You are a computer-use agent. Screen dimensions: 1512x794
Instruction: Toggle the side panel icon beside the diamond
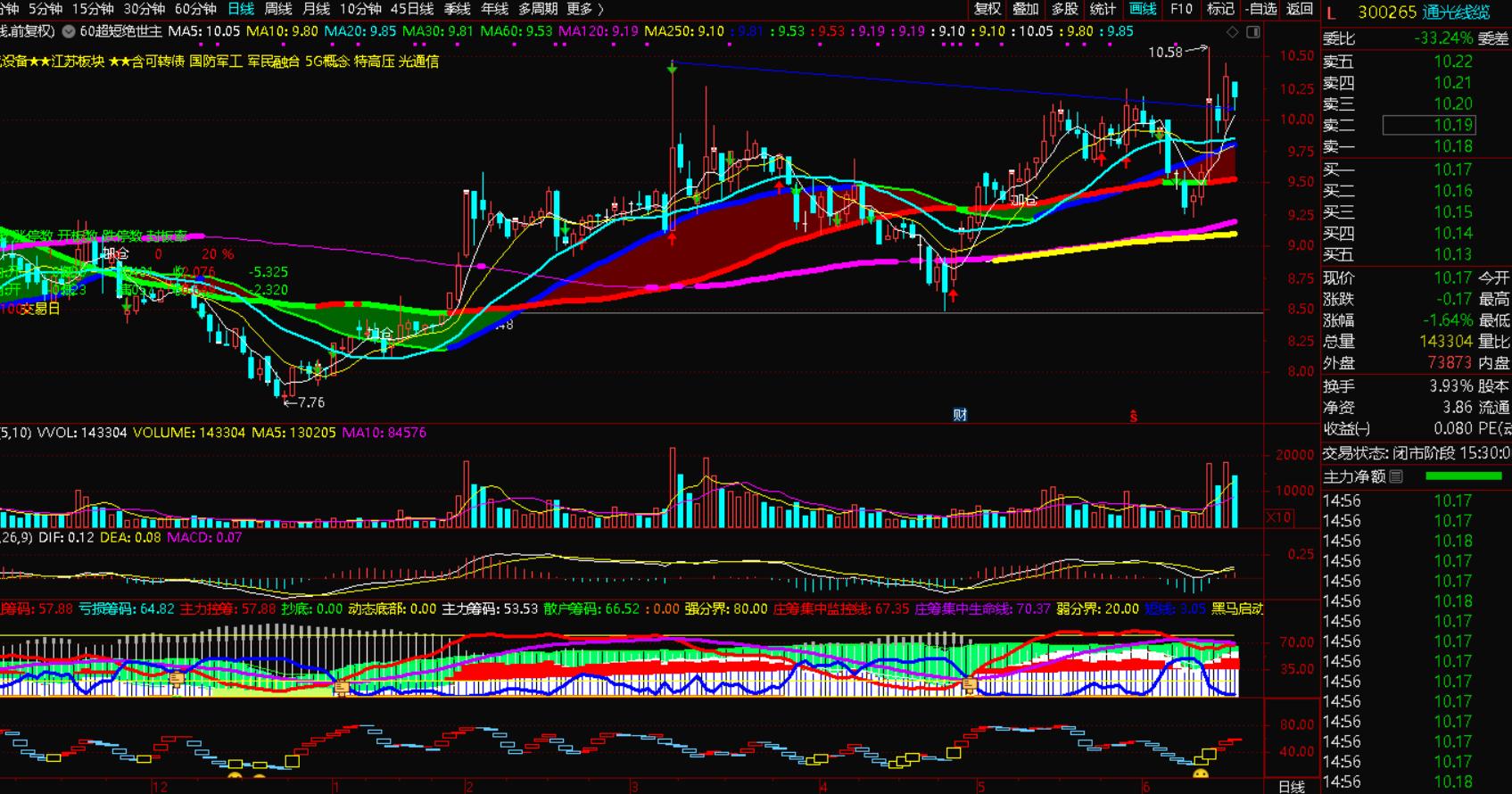pos(1253,32)
